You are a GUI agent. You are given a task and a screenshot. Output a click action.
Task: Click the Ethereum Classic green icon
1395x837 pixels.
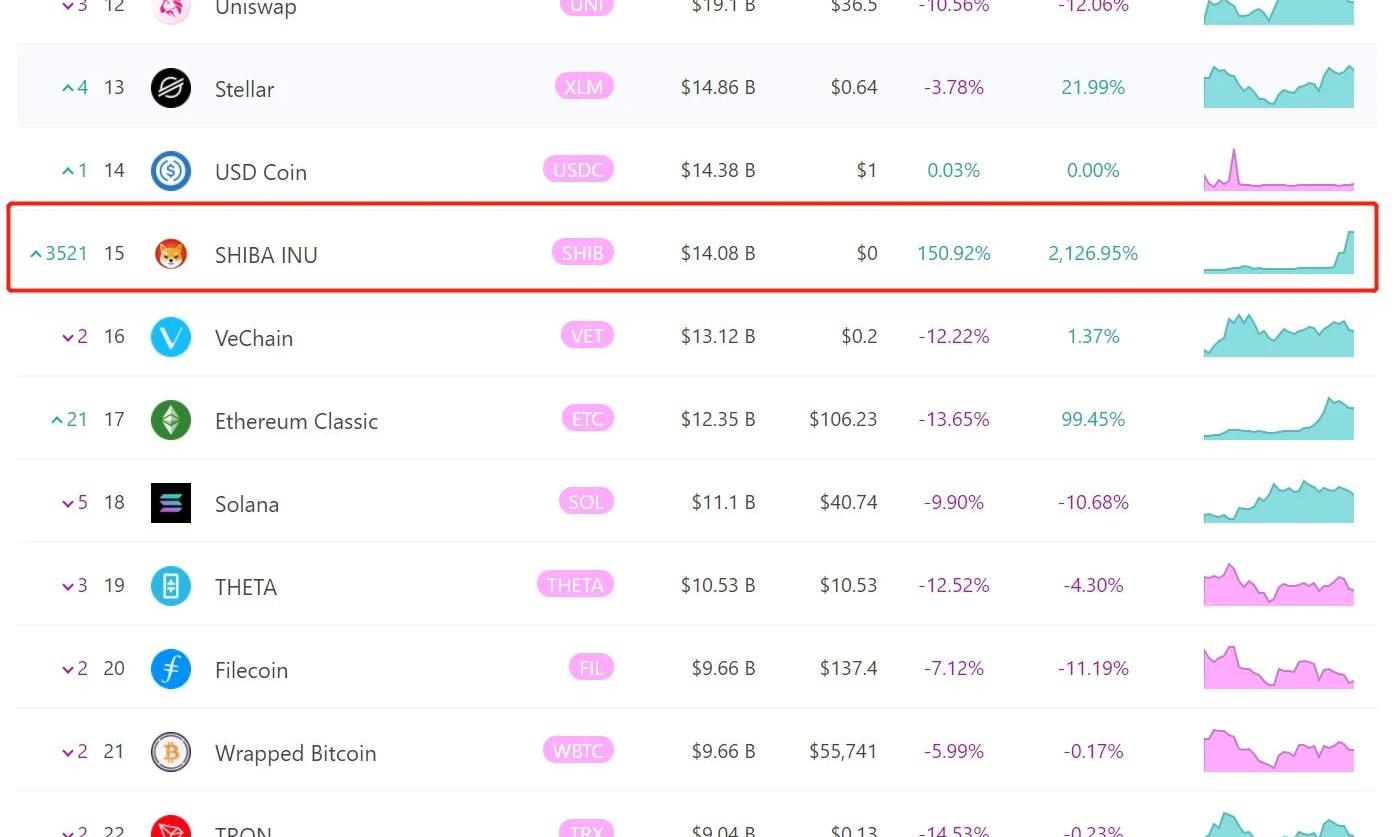pyautogui.click(x=171, y=420)
